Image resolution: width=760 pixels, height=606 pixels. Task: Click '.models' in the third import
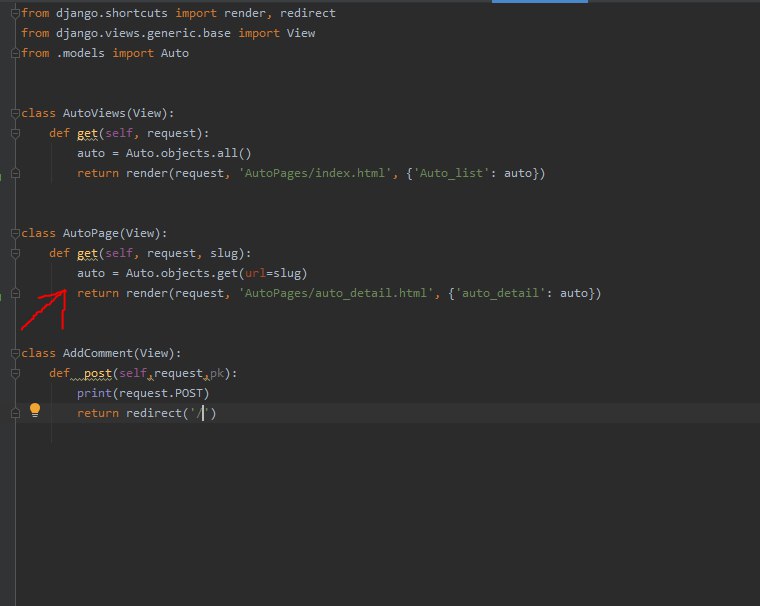(80, 53)
